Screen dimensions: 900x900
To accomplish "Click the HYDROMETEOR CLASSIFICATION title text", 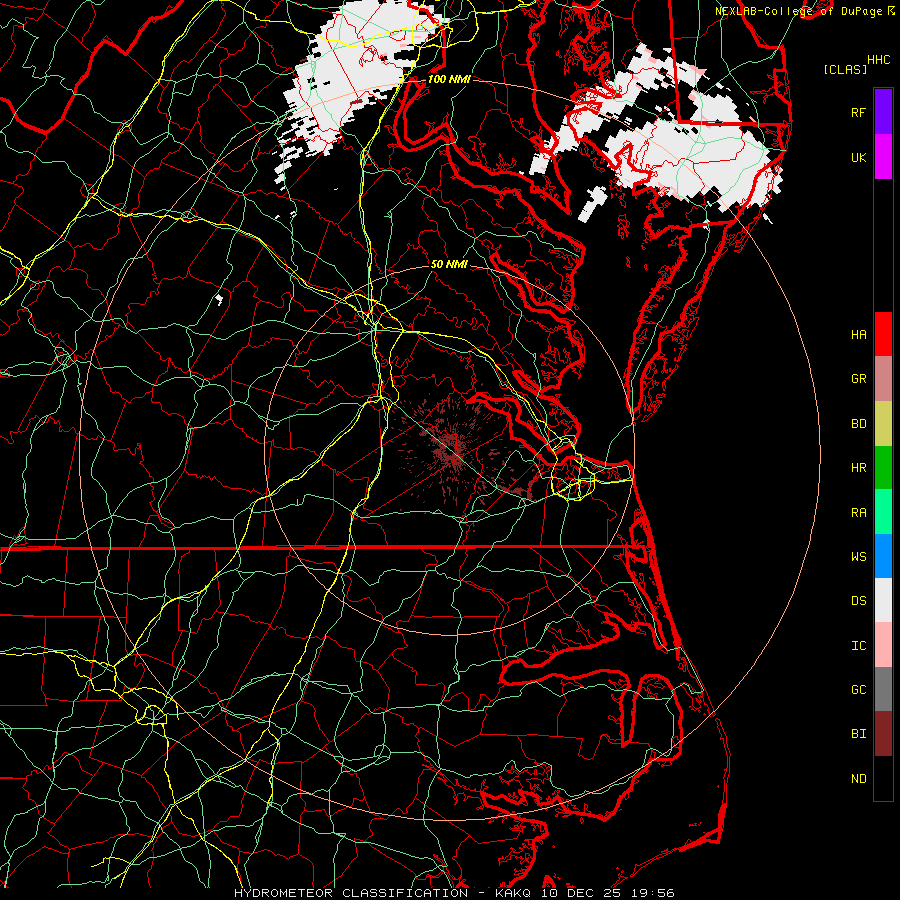I will click(x=351, y=893).
